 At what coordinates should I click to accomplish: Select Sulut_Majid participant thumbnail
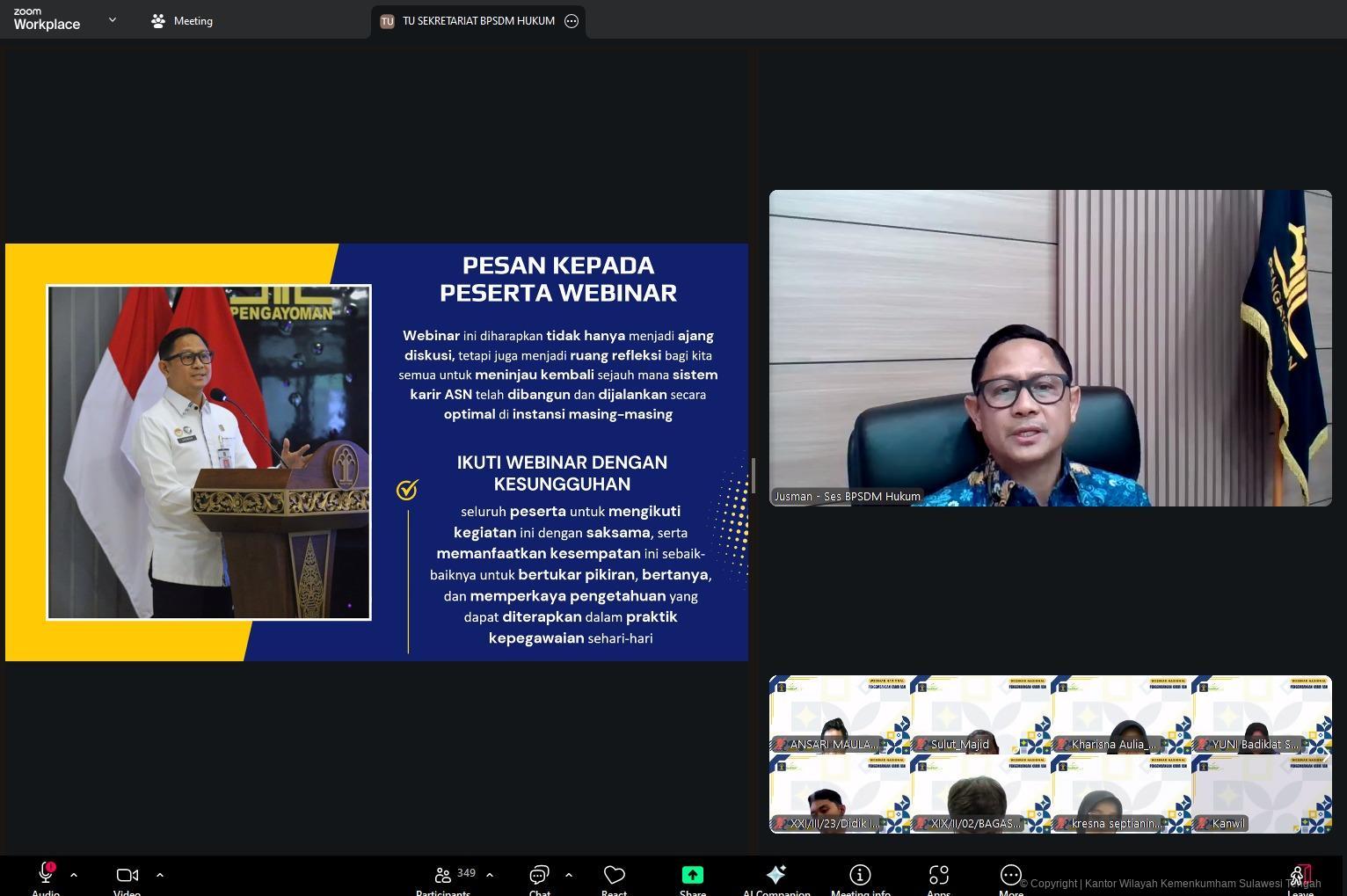point(979,714)
